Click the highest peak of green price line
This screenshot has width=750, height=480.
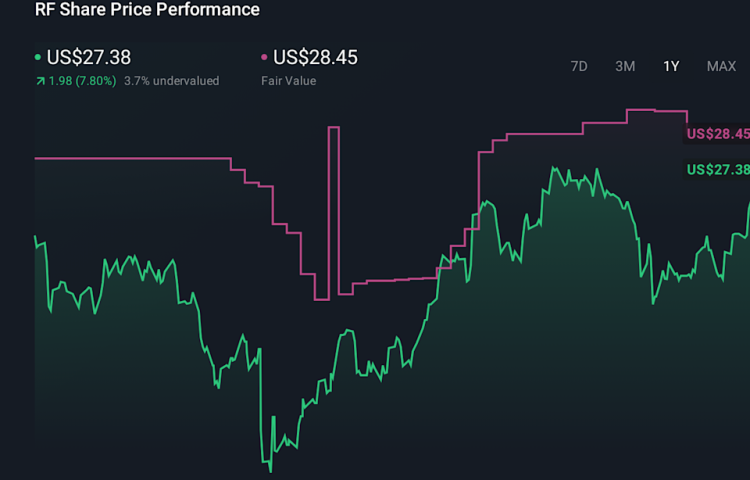click(552, 169)
